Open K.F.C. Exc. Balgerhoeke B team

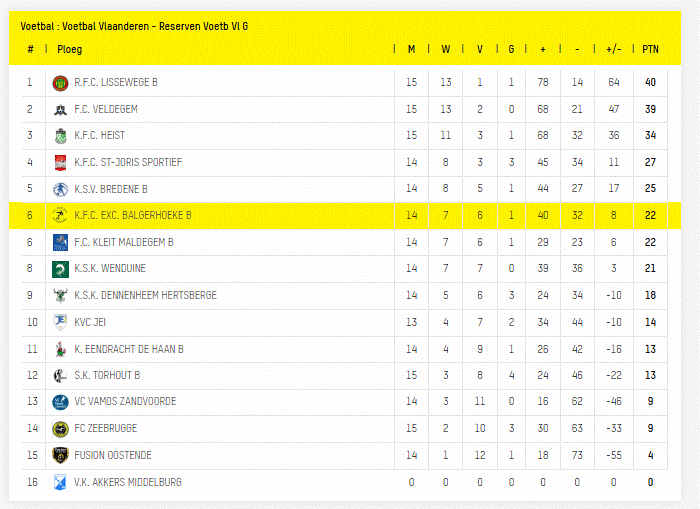point(132,215)
